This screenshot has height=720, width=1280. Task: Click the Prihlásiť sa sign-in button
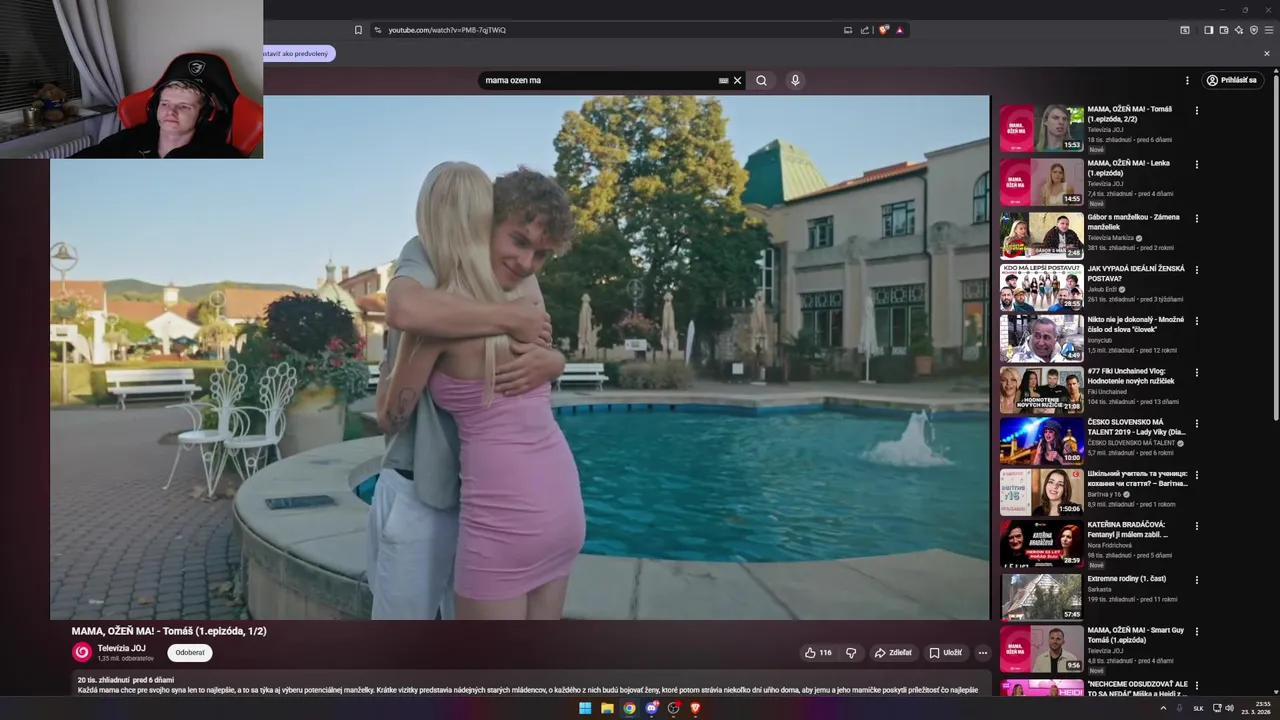pyautogui.click(x=1232, y=80)
